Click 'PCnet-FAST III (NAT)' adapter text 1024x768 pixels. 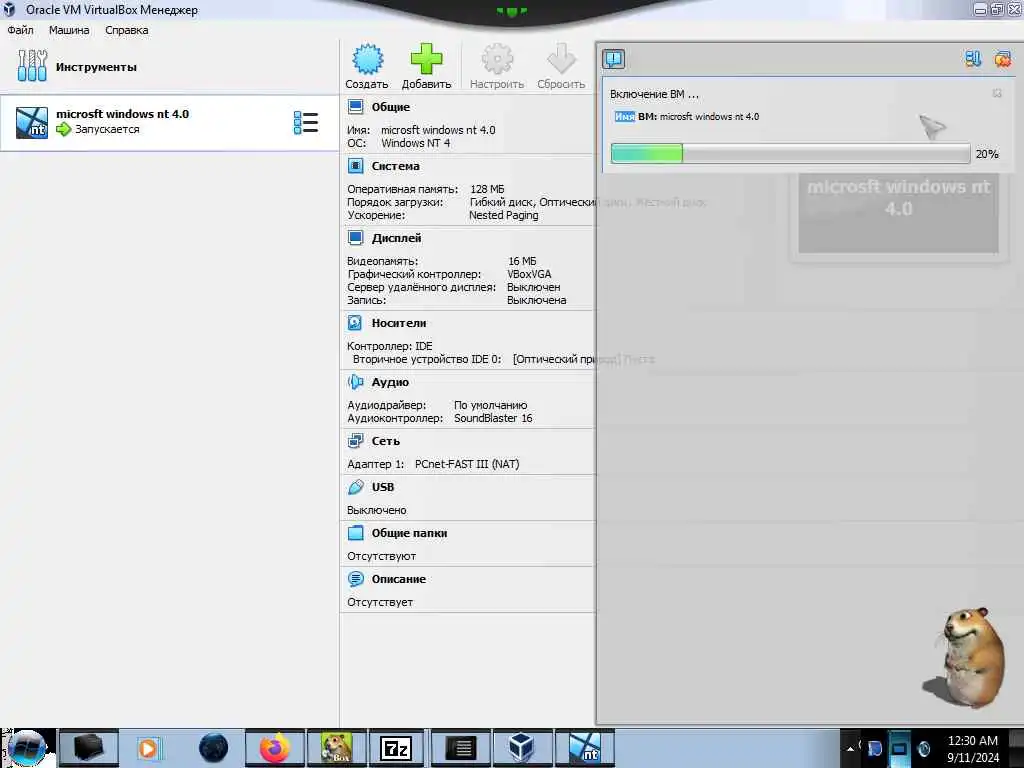point(467,464)
